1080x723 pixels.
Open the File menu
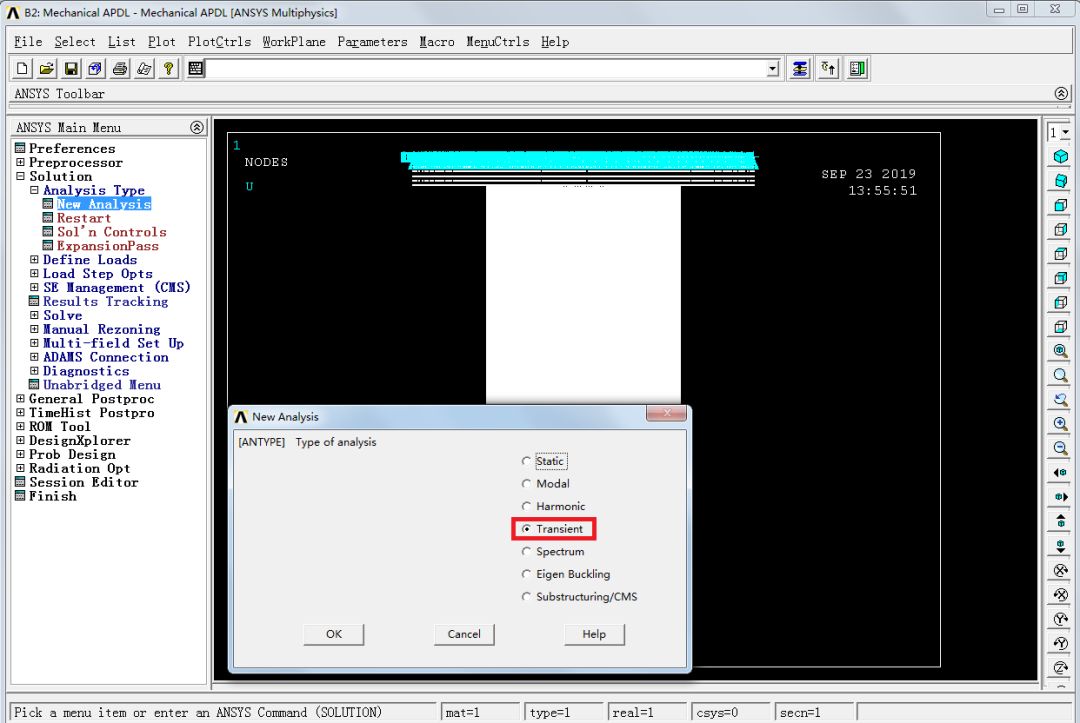(28, 42)
